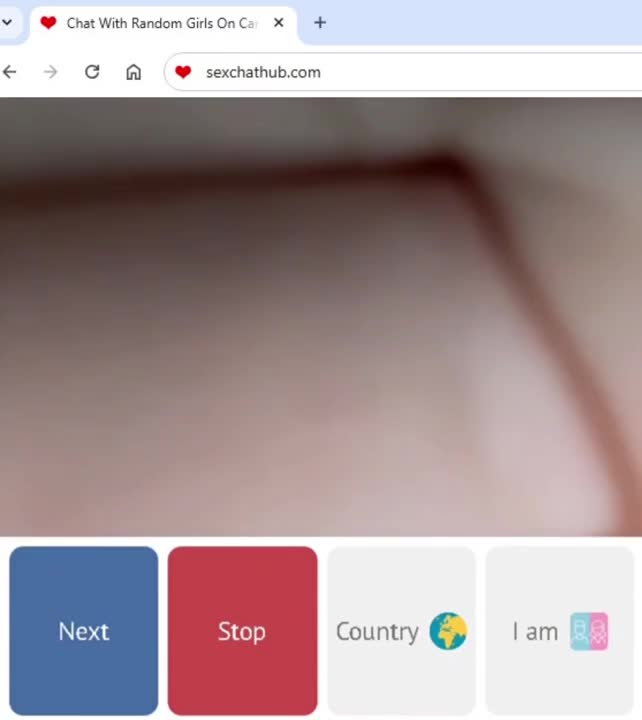Go to the browser home page
Viewport: 642px width, 720px height.
134,72
